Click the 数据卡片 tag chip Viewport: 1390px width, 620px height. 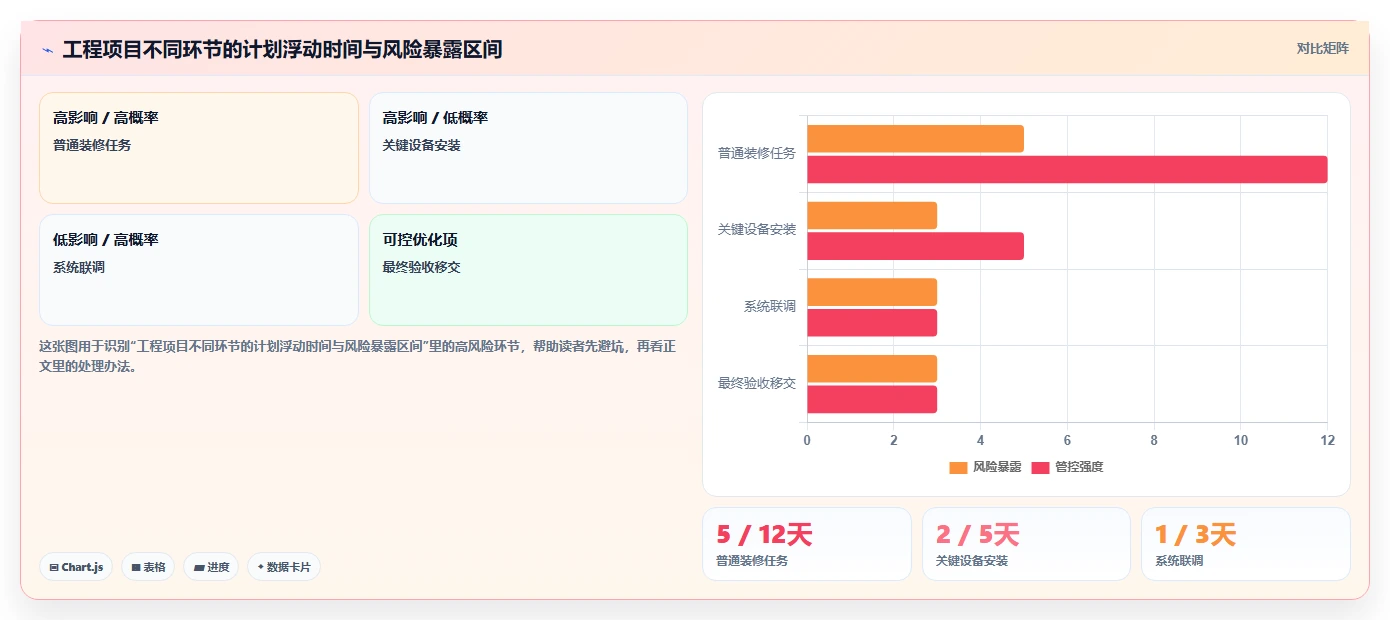(284, 567)
